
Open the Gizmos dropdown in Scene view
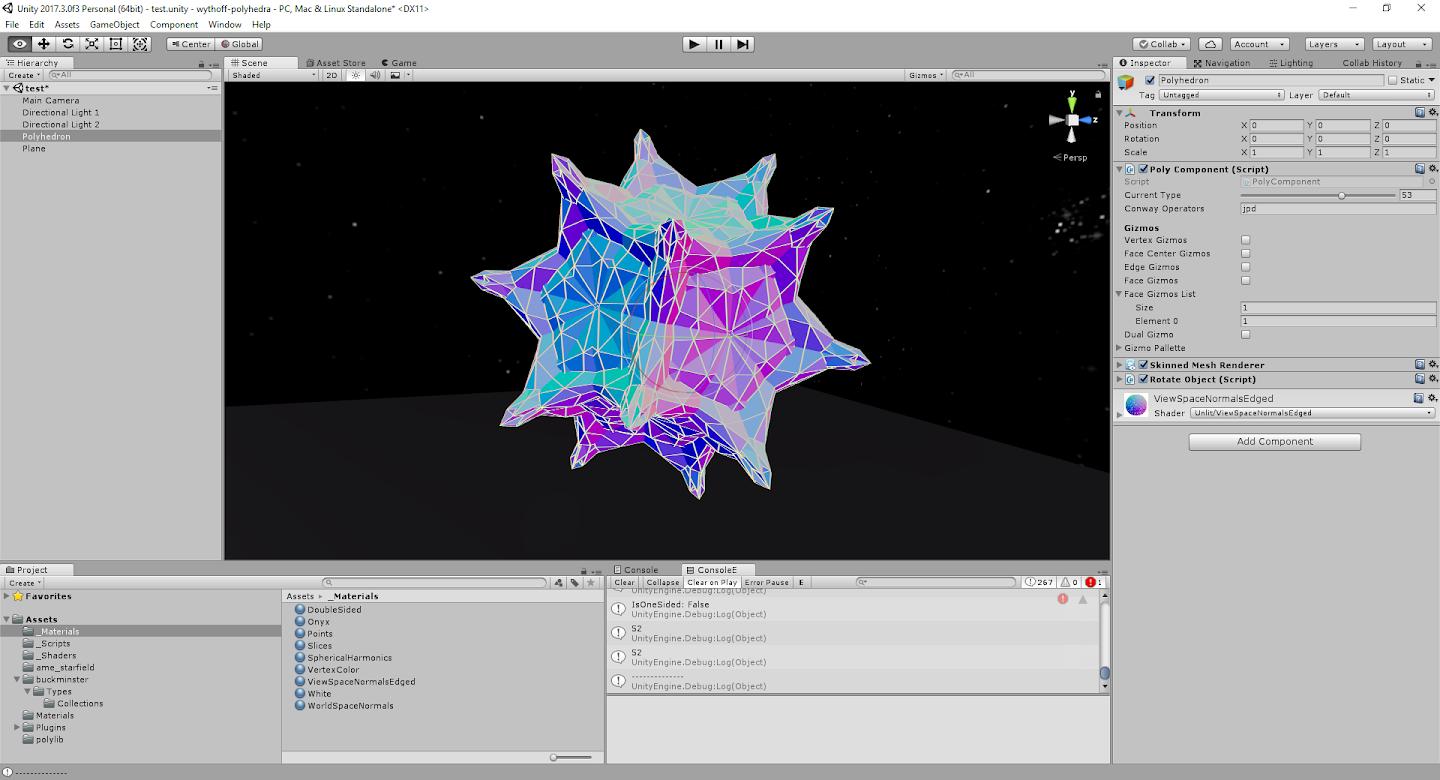[926, 75]
